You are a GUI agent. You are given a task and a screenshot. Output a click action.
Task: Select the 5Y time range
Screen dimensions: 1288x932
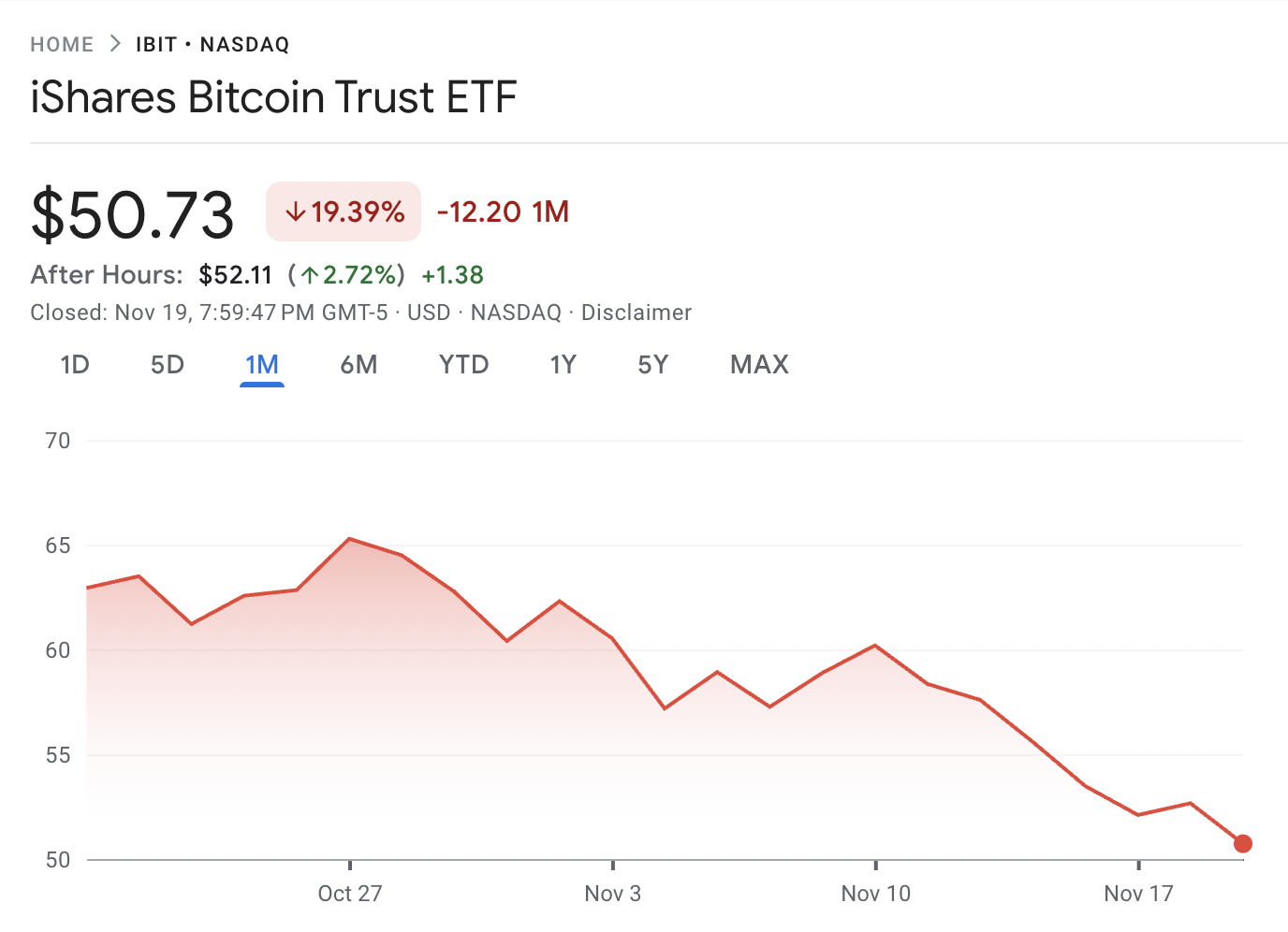point(652,365)
